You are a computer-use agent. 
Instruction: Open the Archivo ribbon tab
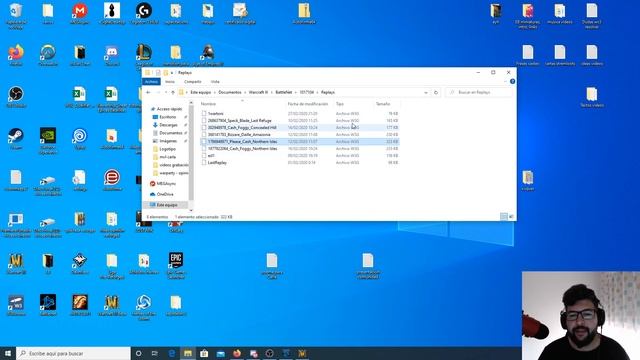click(x=151, y=82)
